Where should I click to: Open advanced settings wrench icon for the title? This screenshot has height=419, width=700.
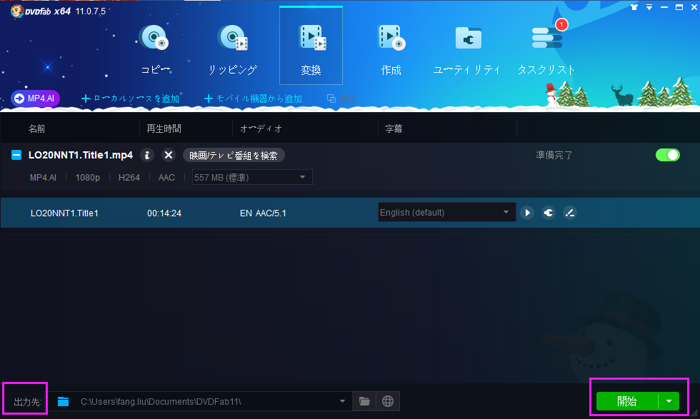point(549,213)
